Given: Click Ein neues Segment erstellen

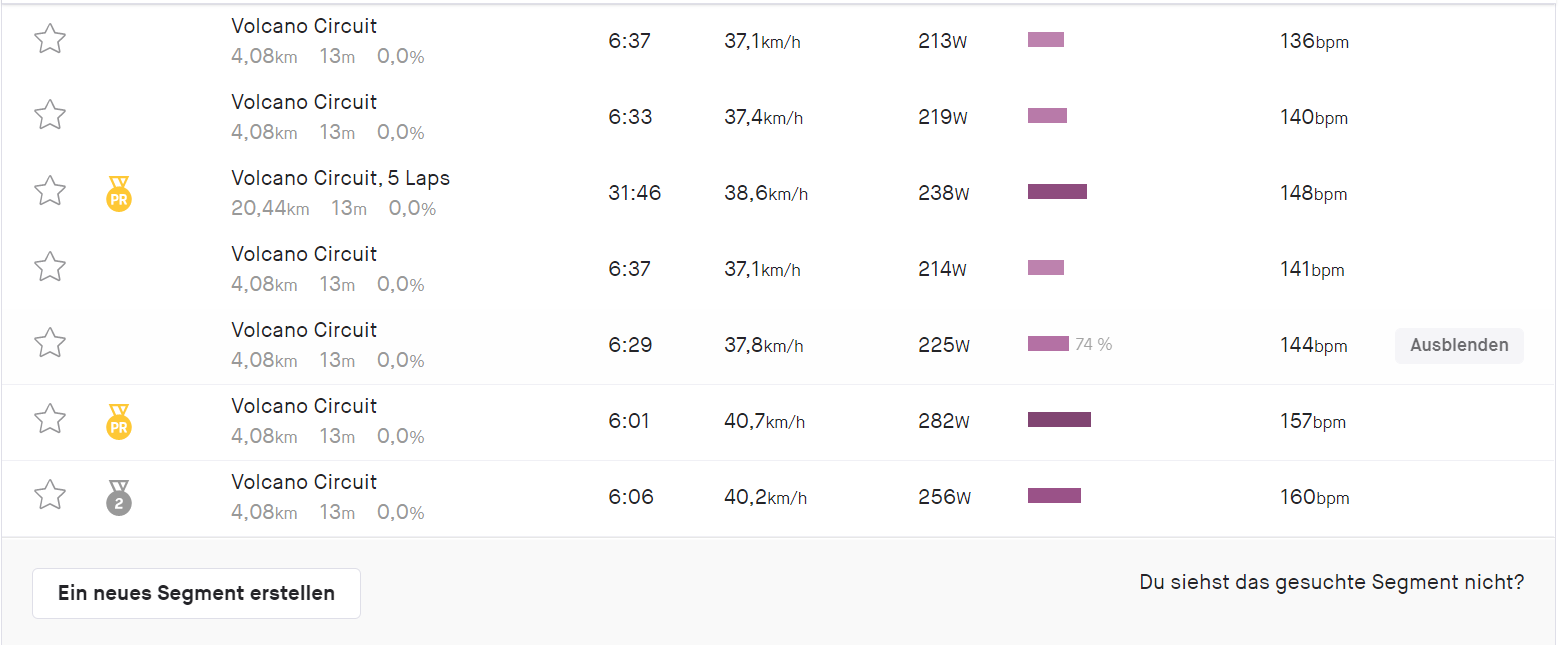Looking at the screenshot, I should [x=196, y=593].
